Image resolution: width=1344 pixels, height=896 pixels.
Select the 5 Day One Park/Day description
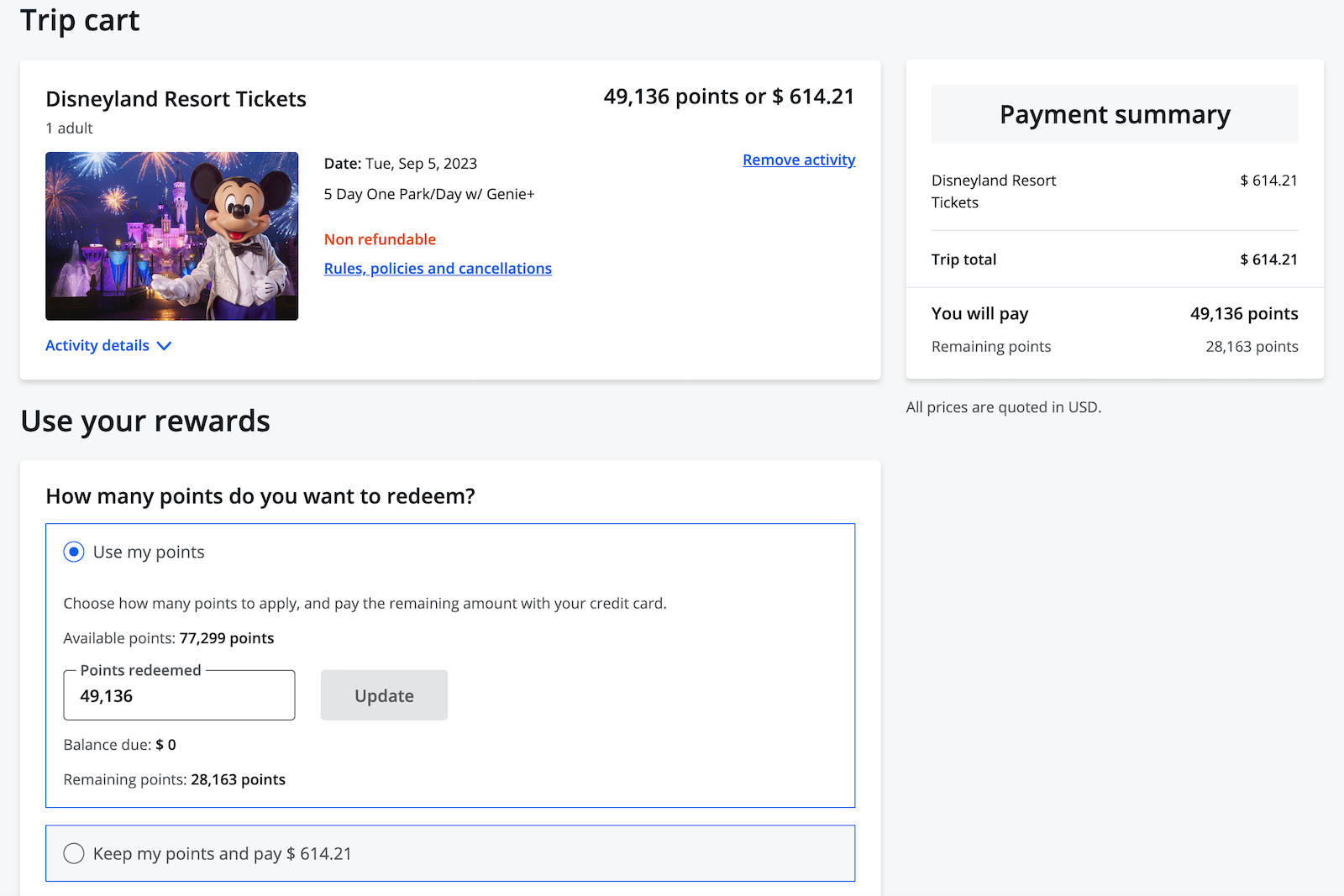[430, 194]
